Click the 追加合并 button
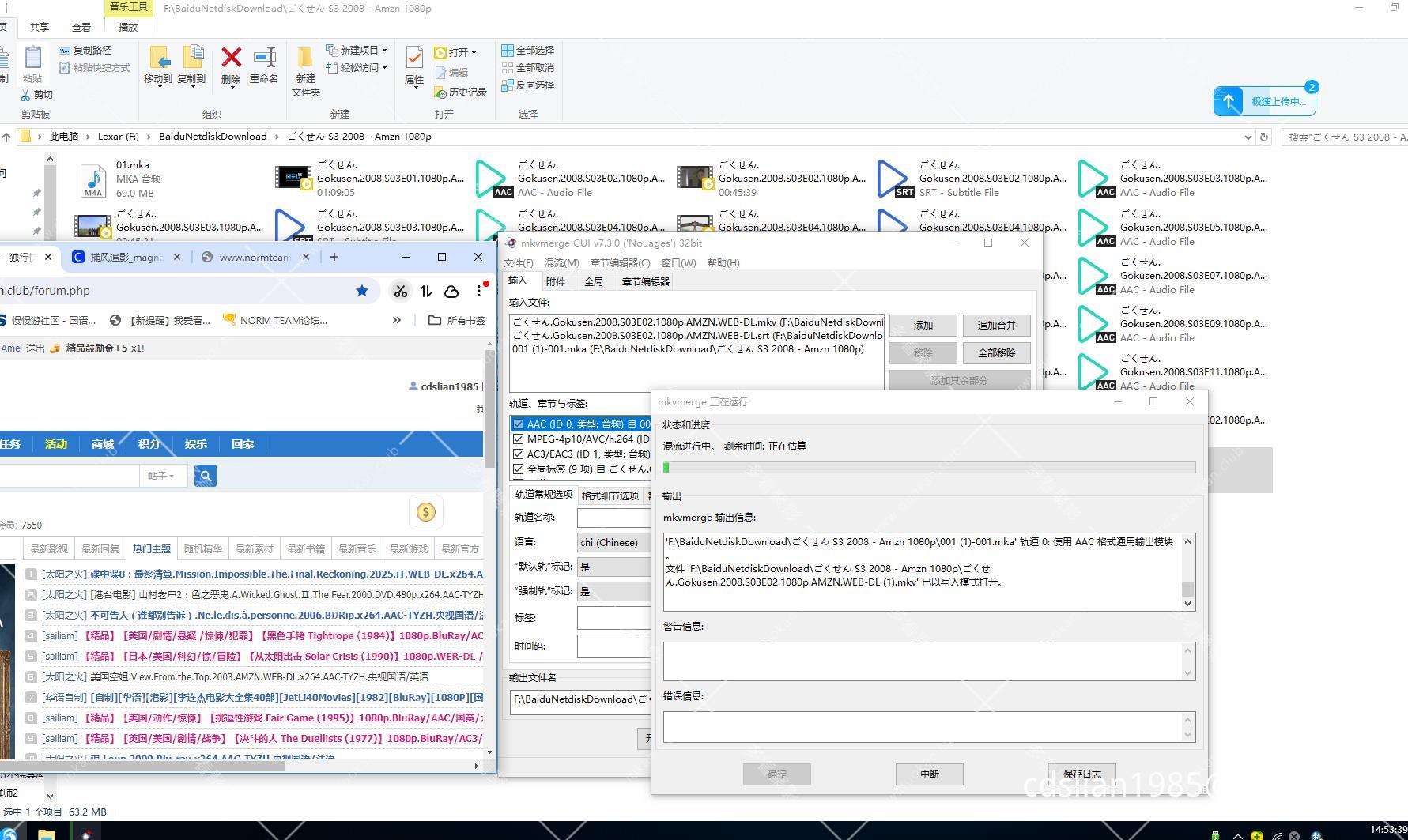This screenshot has width=1408, height=840. coord(996,326)
